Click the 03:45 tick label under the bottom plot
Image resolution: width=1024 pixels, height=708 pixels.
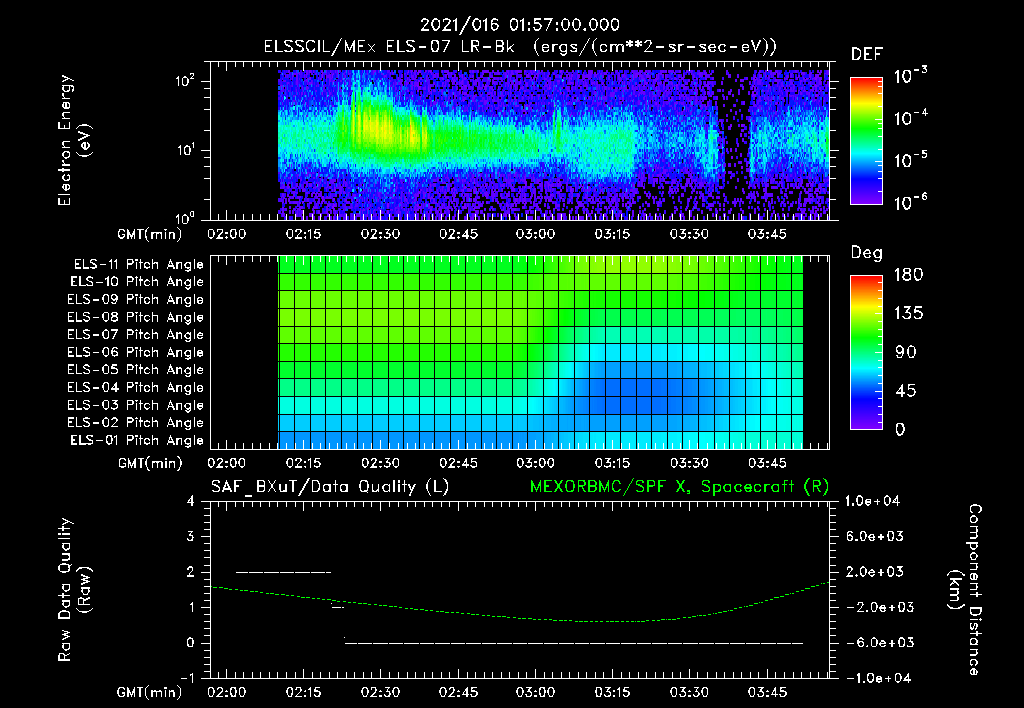pyautogui.click(x=767, y=692)
